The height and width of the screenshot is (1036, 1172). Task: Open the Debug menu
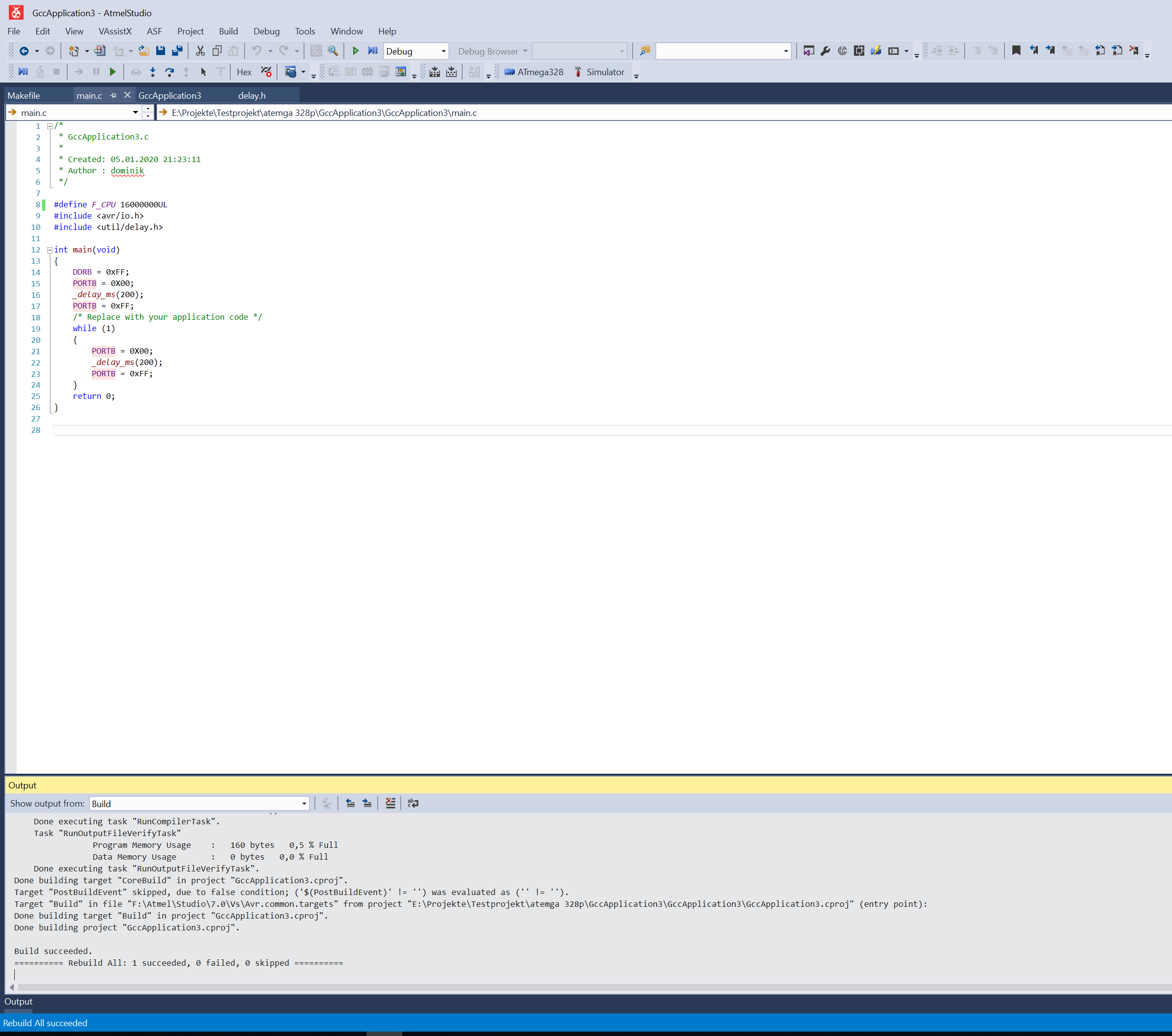267,31
